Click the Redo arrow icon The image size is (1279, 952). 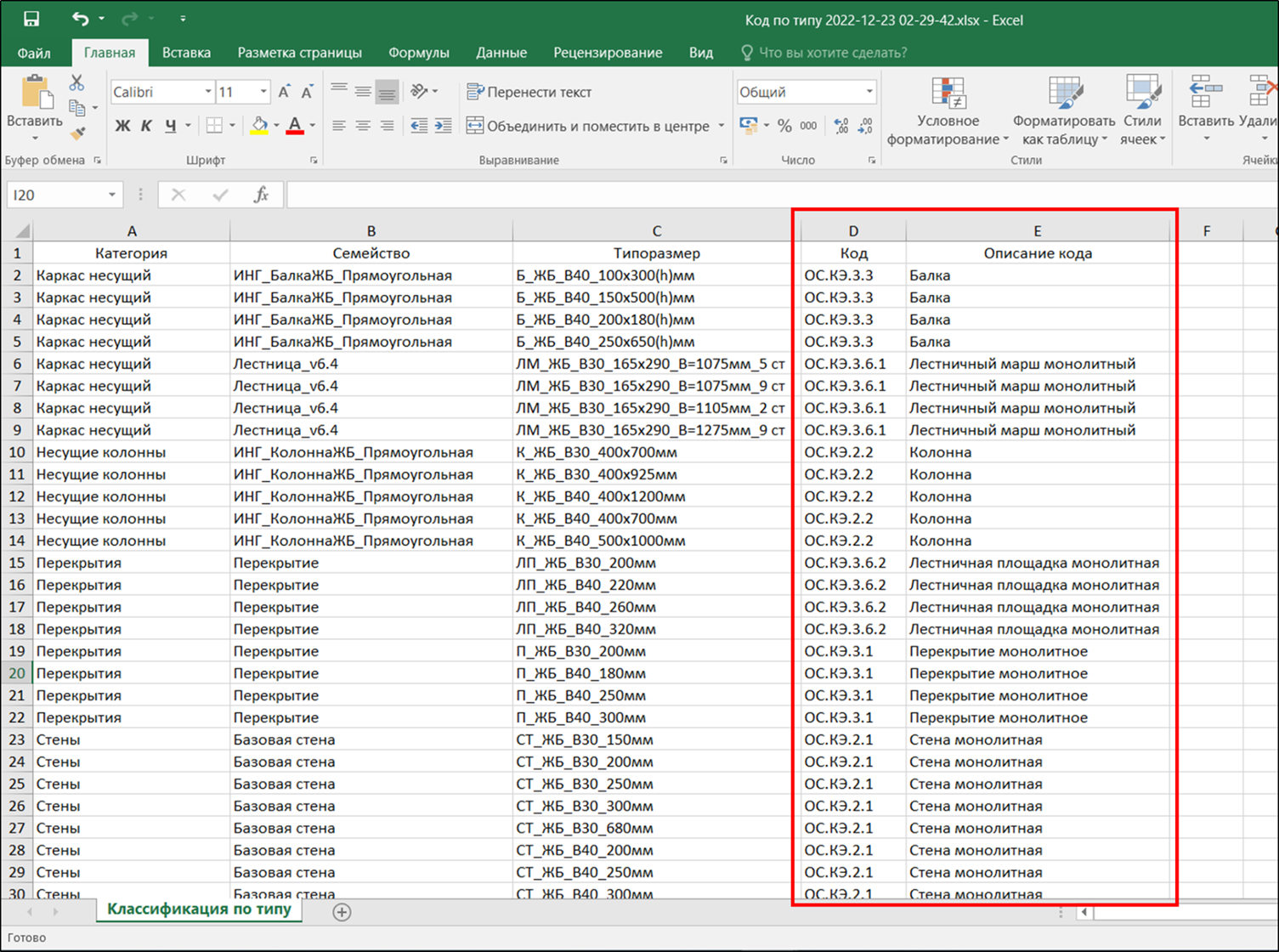coord(129,19)
